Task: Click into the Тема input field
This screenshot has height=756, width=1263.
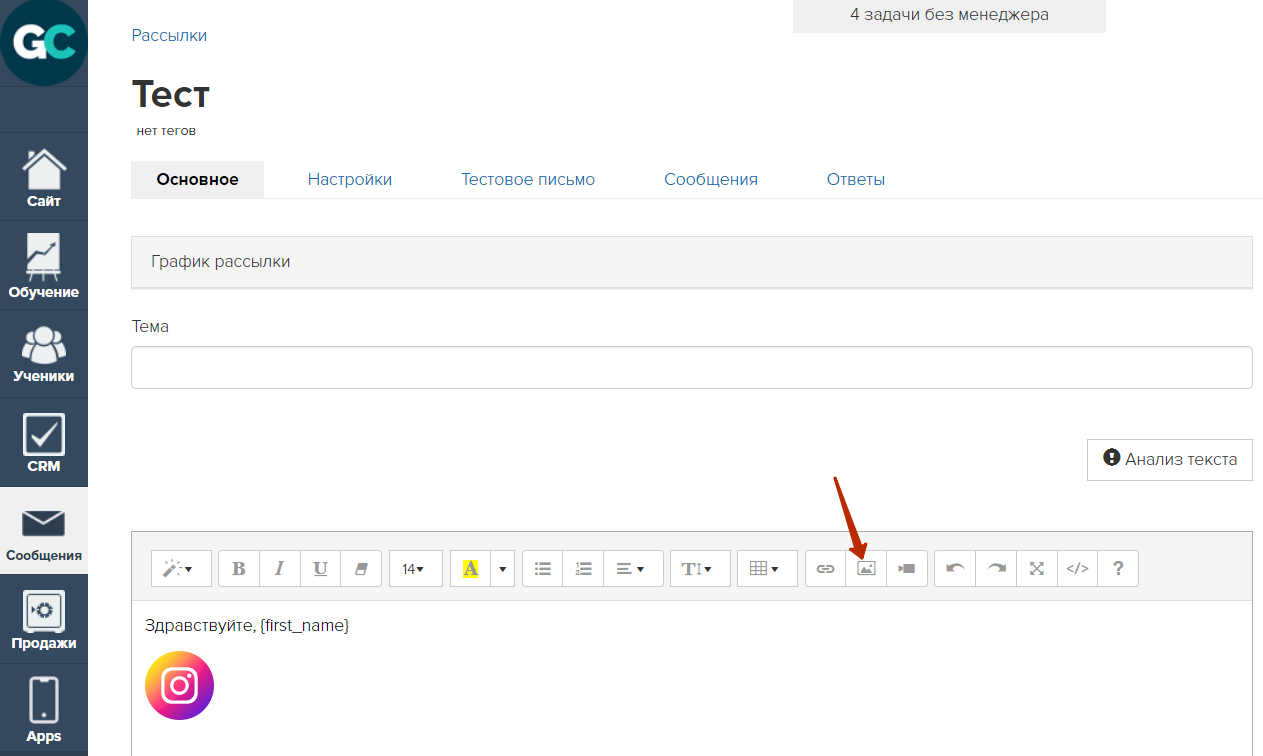Action: pyautogui.click(x=691, y=367)
